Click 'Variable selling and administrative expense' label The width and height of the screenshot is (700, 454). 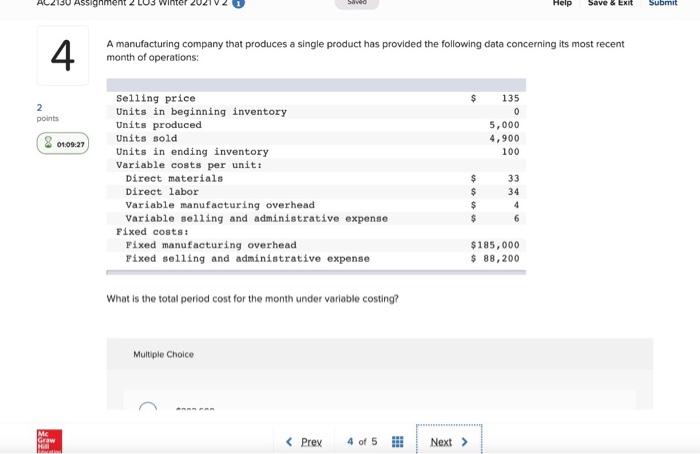(x=257, y=218)
